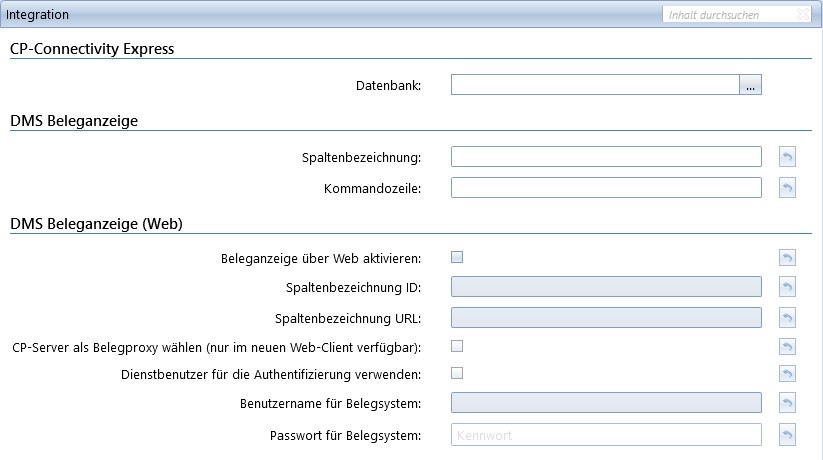Click the reset icon for Benutzername für Belegsystem
823x460 pixels.
pyautogui.click(x=787, y=403)
